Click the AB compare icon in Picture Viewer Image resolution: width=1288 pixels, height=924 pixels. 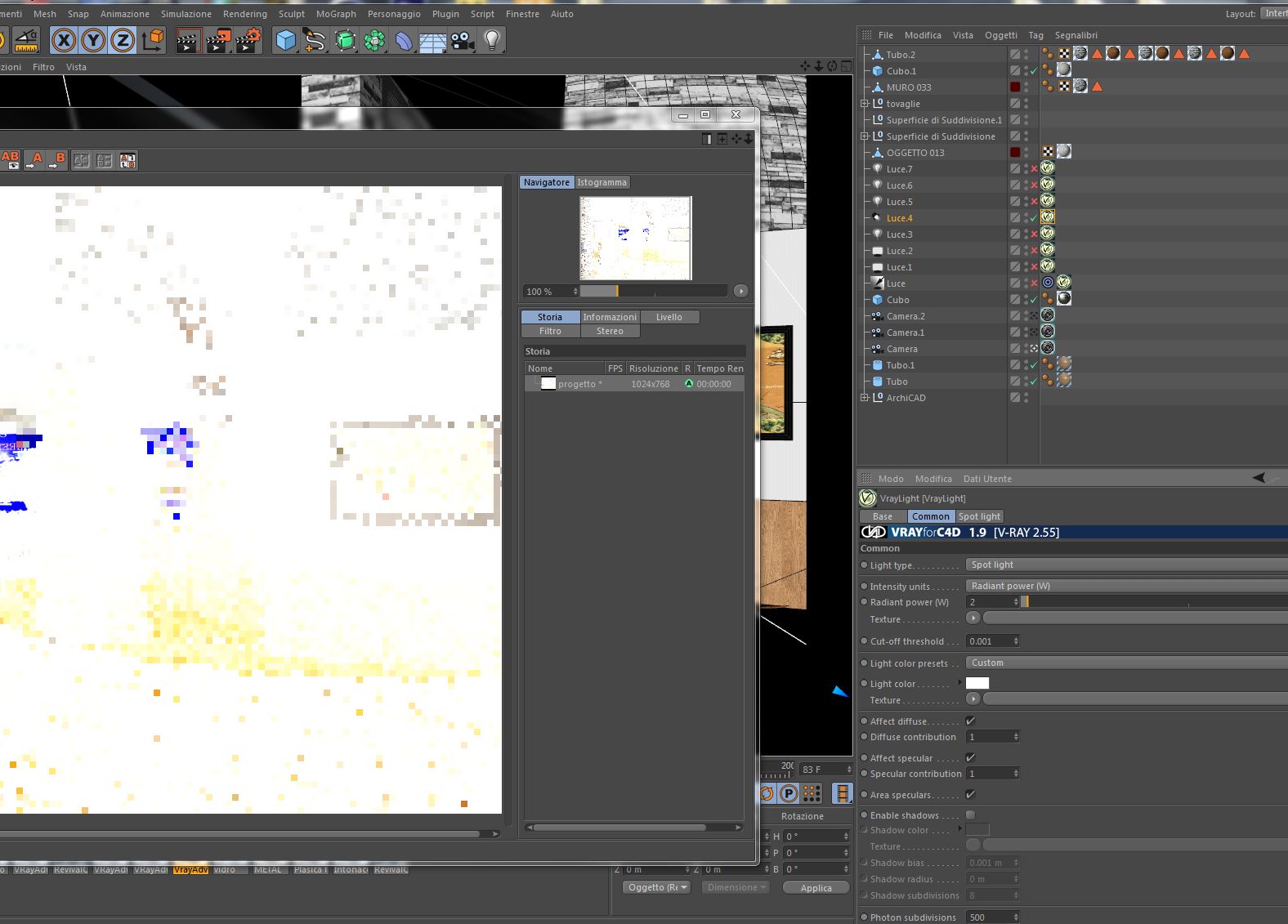(10, 160)
